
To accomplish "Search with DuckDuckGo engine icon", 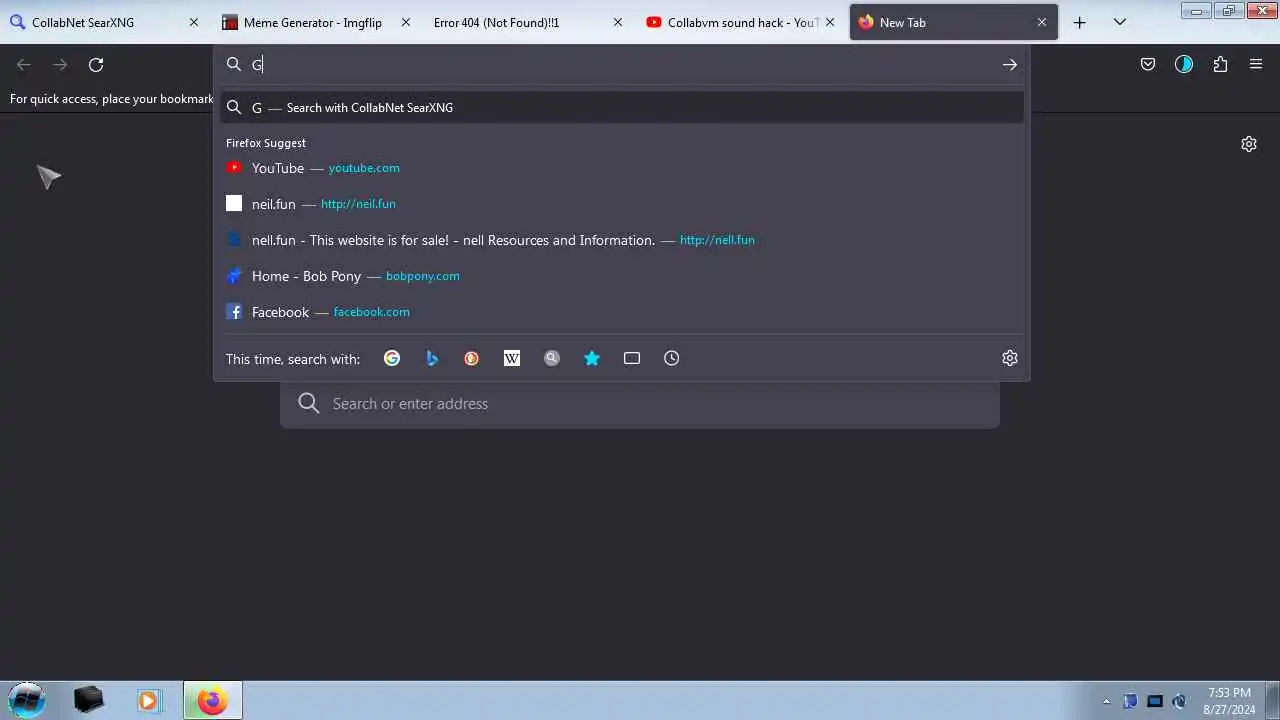I will (472, 358).
